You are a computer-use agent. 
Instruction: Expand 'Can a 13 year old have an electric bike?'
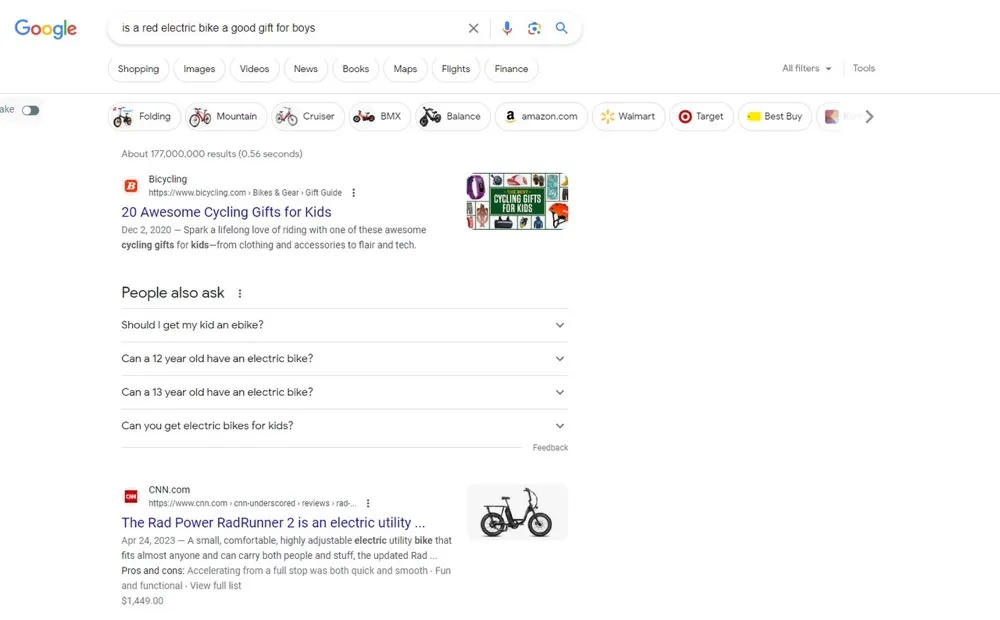(x=344, y=392)
